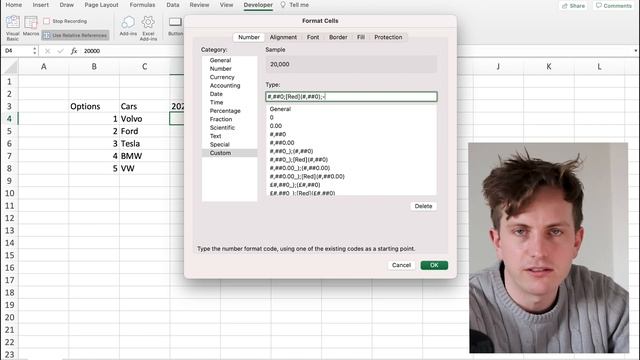The image size is (640, 360).
Task: Choose the 0.00 format code
Action: pyautogui.click(x=351, y=126)
